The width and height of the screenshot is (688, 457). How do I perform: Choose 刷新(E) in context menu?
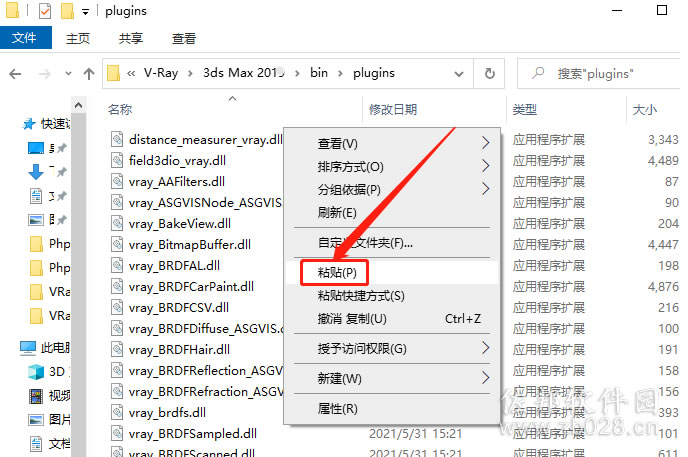(392, 213)
